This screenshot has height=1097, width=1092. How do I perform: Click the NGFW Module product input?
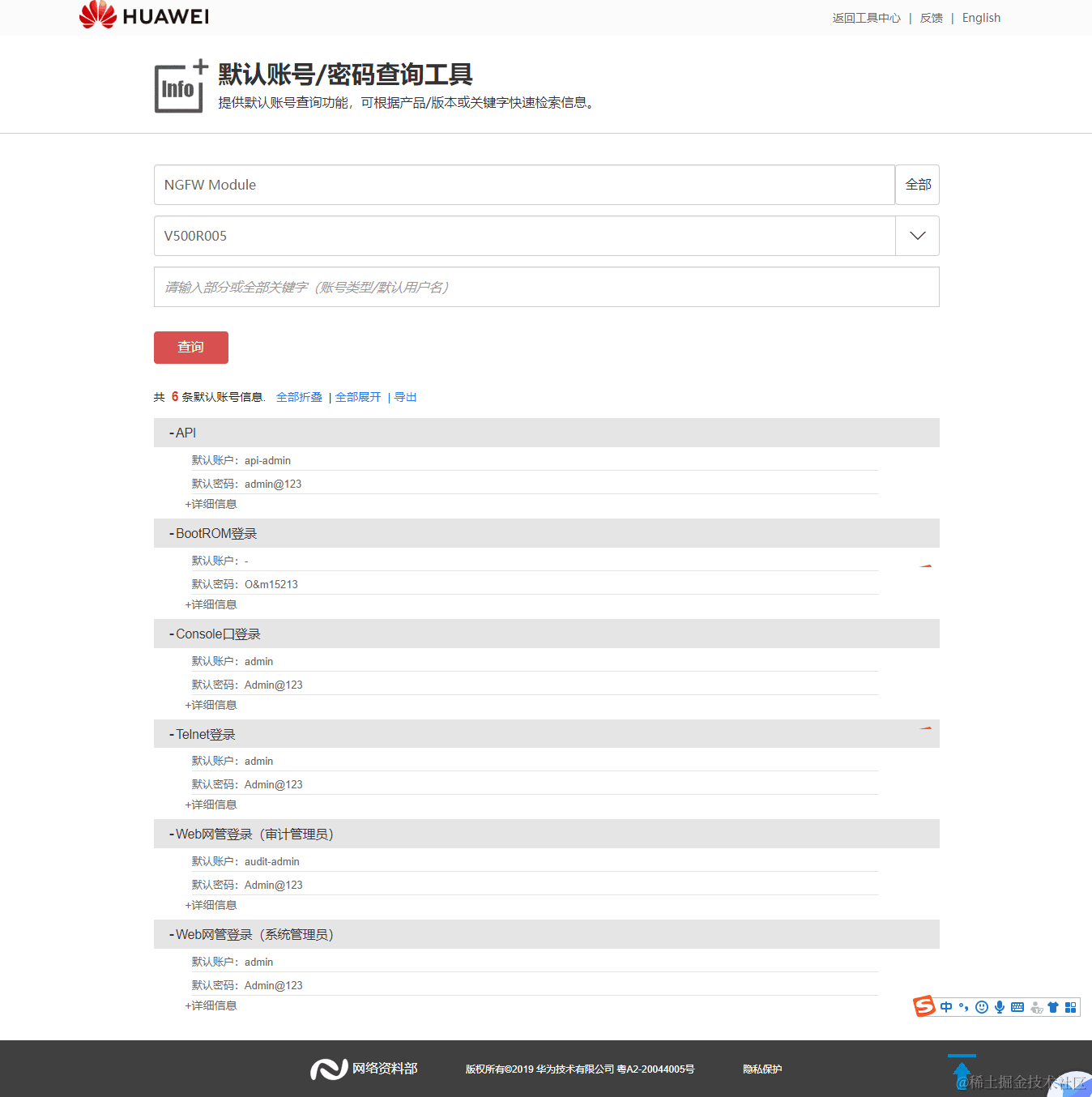click(x=524, y=185)
